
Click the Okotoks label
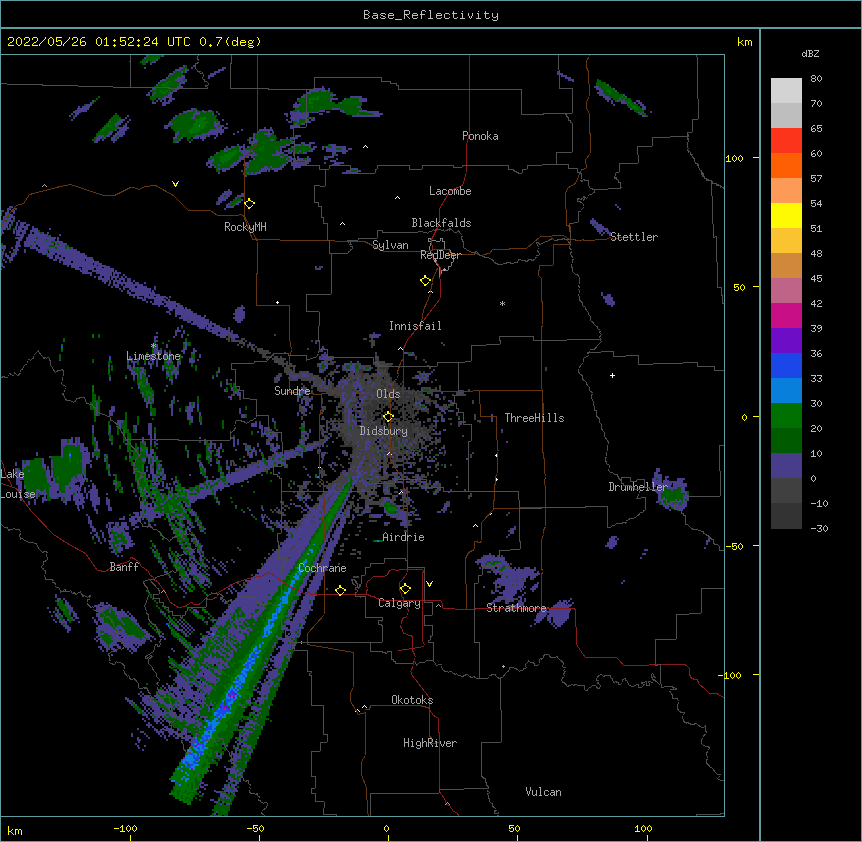(x=412, y=700)
